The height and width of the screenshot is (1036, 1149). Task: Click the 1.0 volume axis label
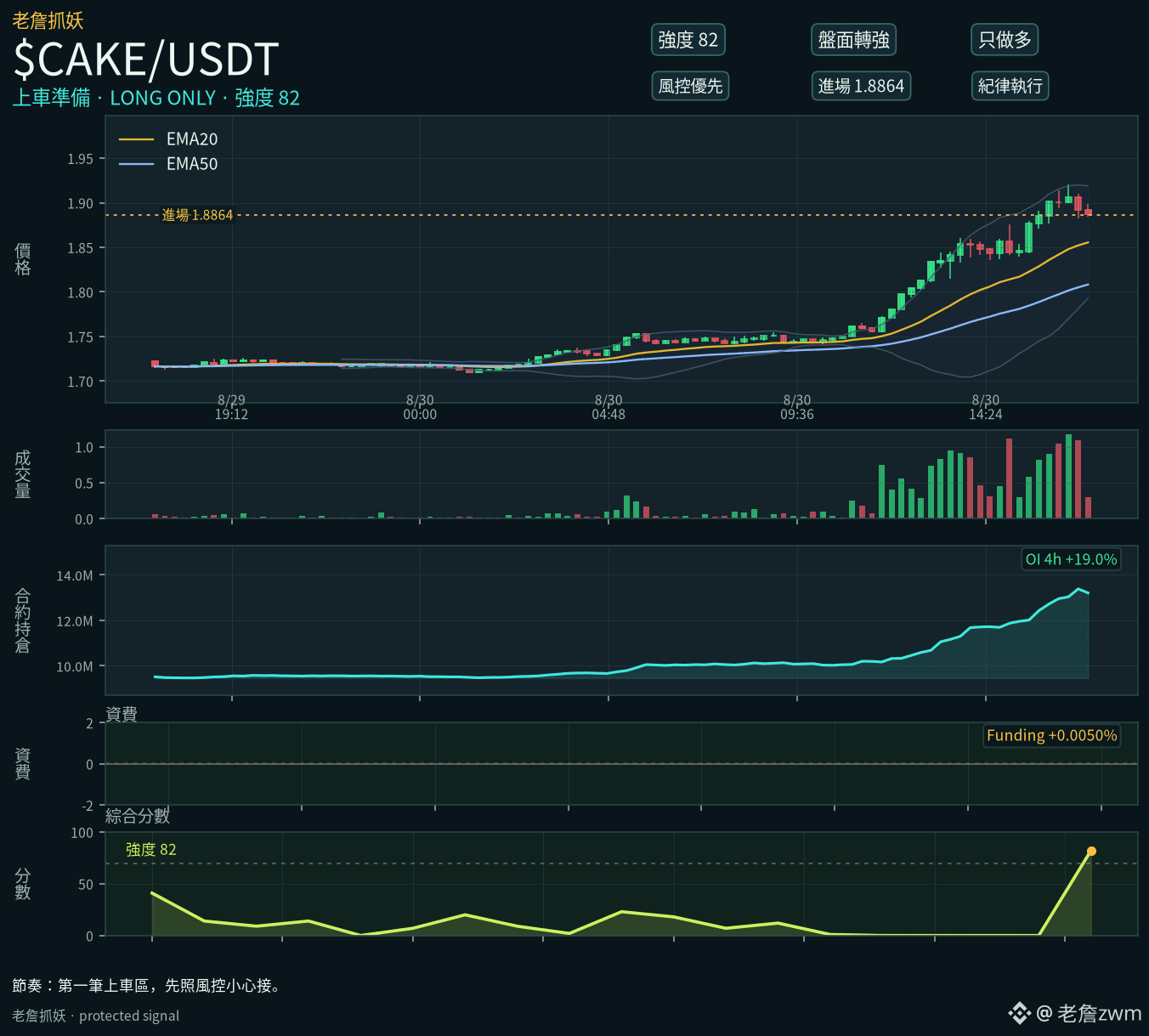click(x=84, y=447)
